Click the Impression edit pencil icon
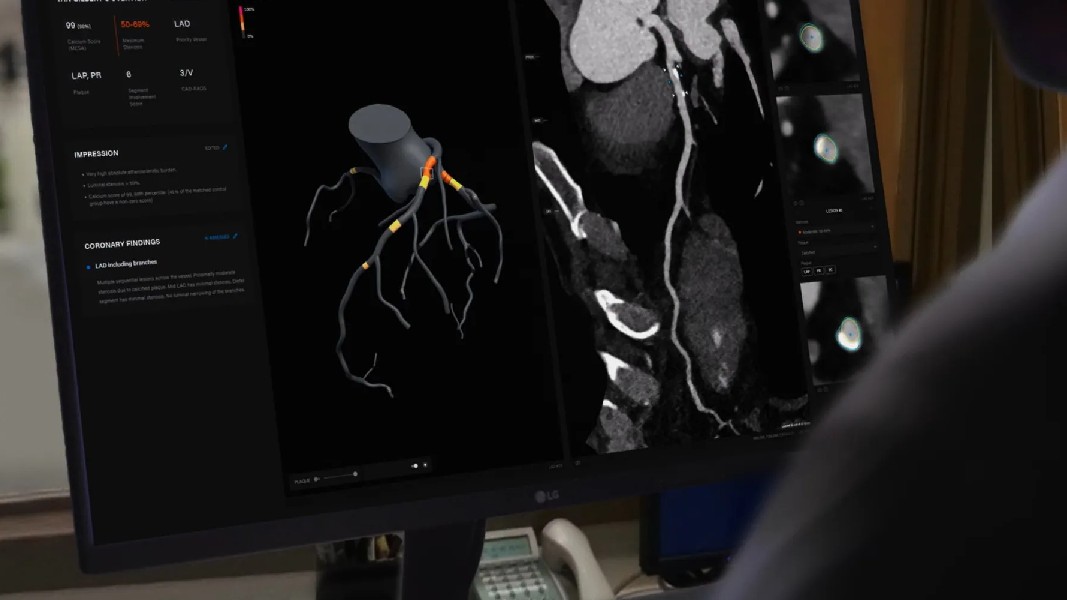The height and width of the screenshot is (600, 1067). tap(225, 147)
